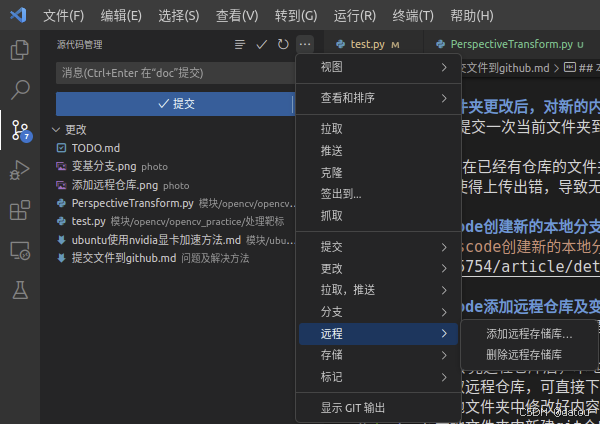600x424 pixels.
Task: Open the 运行(R) menu
Action: coord(355,16)
